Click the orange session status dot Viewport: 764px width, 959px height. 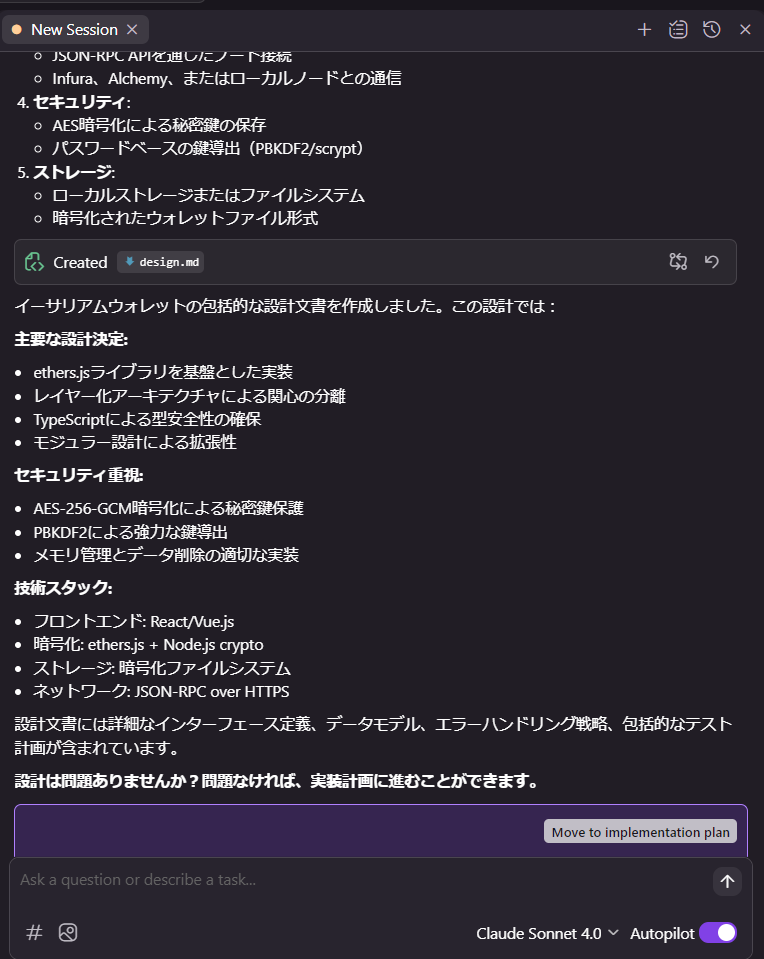point(17,29)
